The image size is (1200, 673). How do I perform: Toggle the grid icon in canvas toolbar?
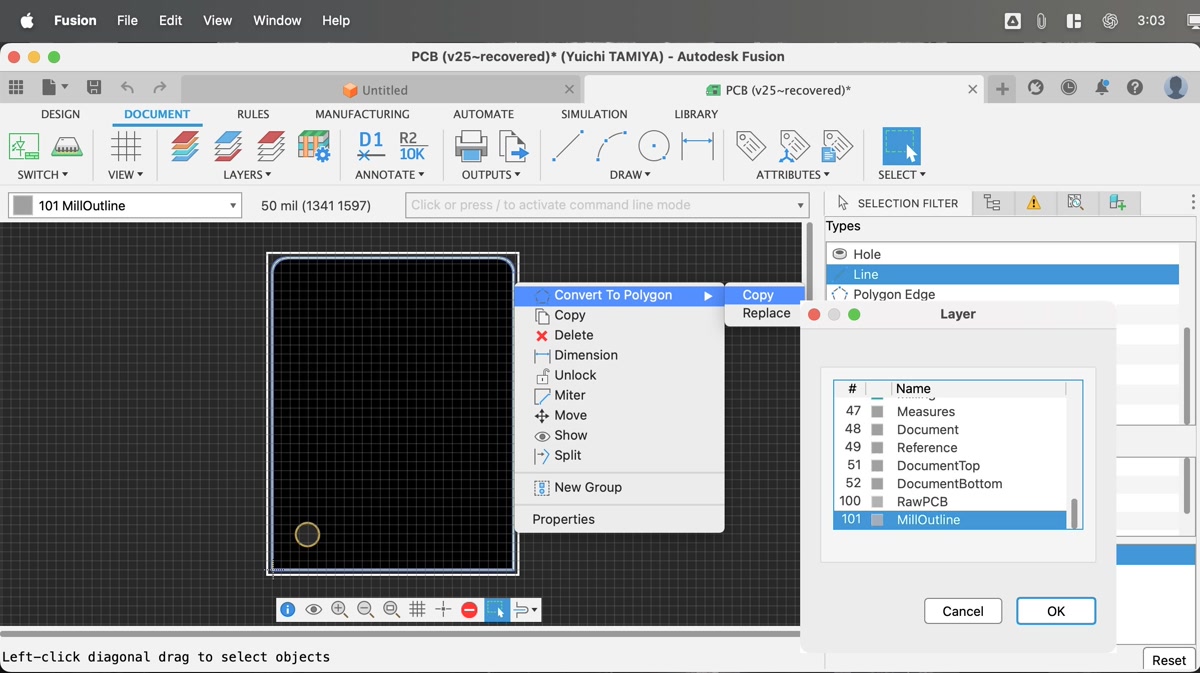pyautogui.click(x=418, y=609)
